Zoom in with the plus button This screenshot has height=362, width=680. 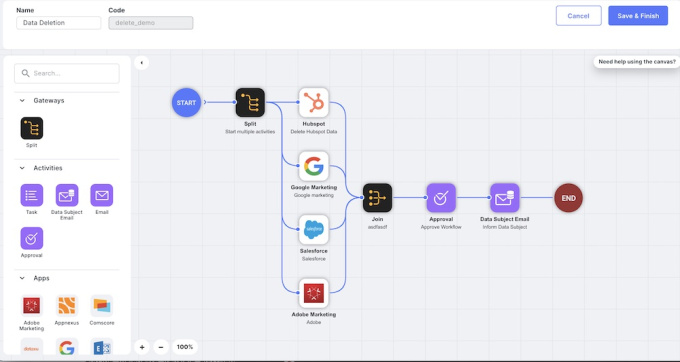(142, 347)
